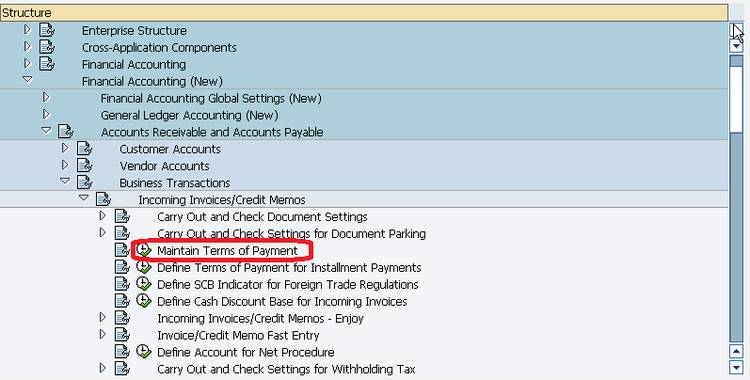This screenshot has width=750, height=380.
Task: Click execute icon for Define Account for Net Procedure
Action: [143, 352]
